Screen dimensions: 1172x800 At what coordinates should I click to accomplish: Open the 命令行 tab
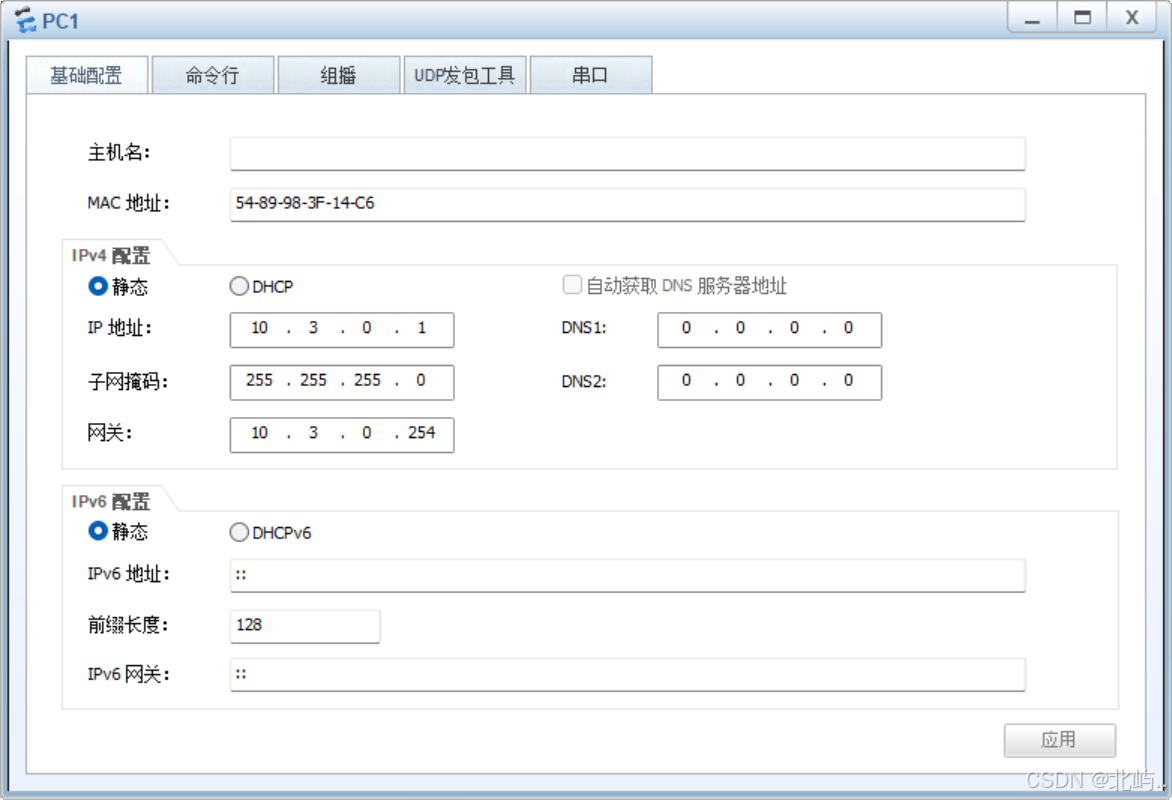pos(213,75)
